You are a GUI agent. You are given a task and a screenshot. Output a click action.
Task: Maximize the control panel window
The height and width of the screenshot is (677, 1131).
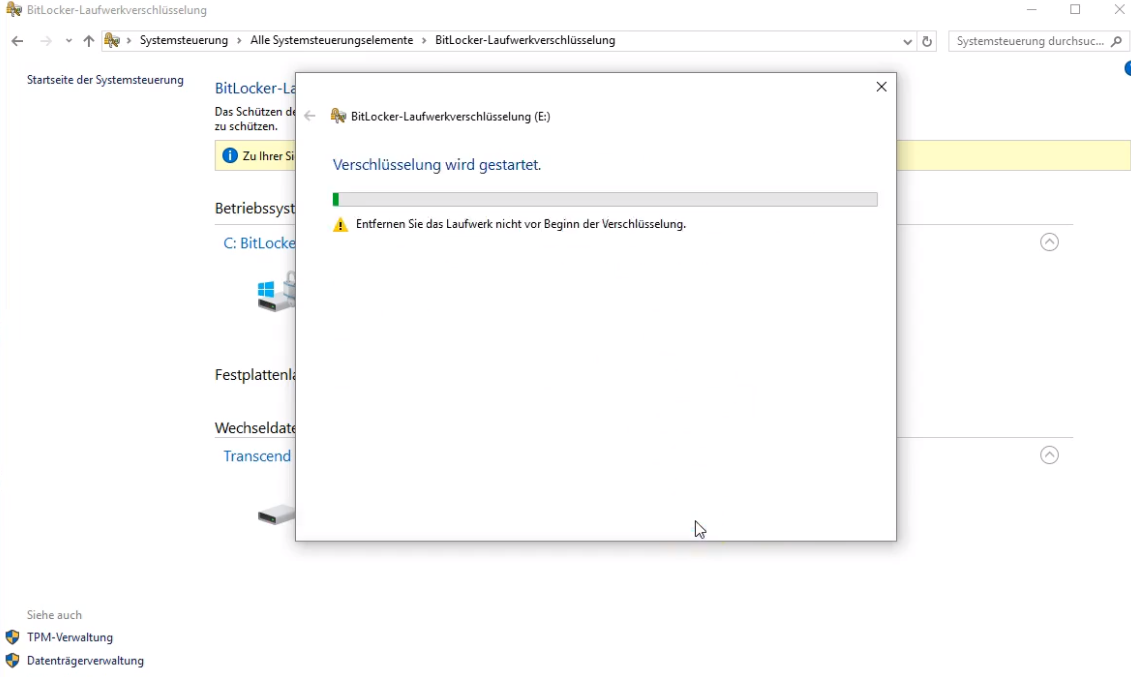pyautogui.click(x=1075, y=9)
